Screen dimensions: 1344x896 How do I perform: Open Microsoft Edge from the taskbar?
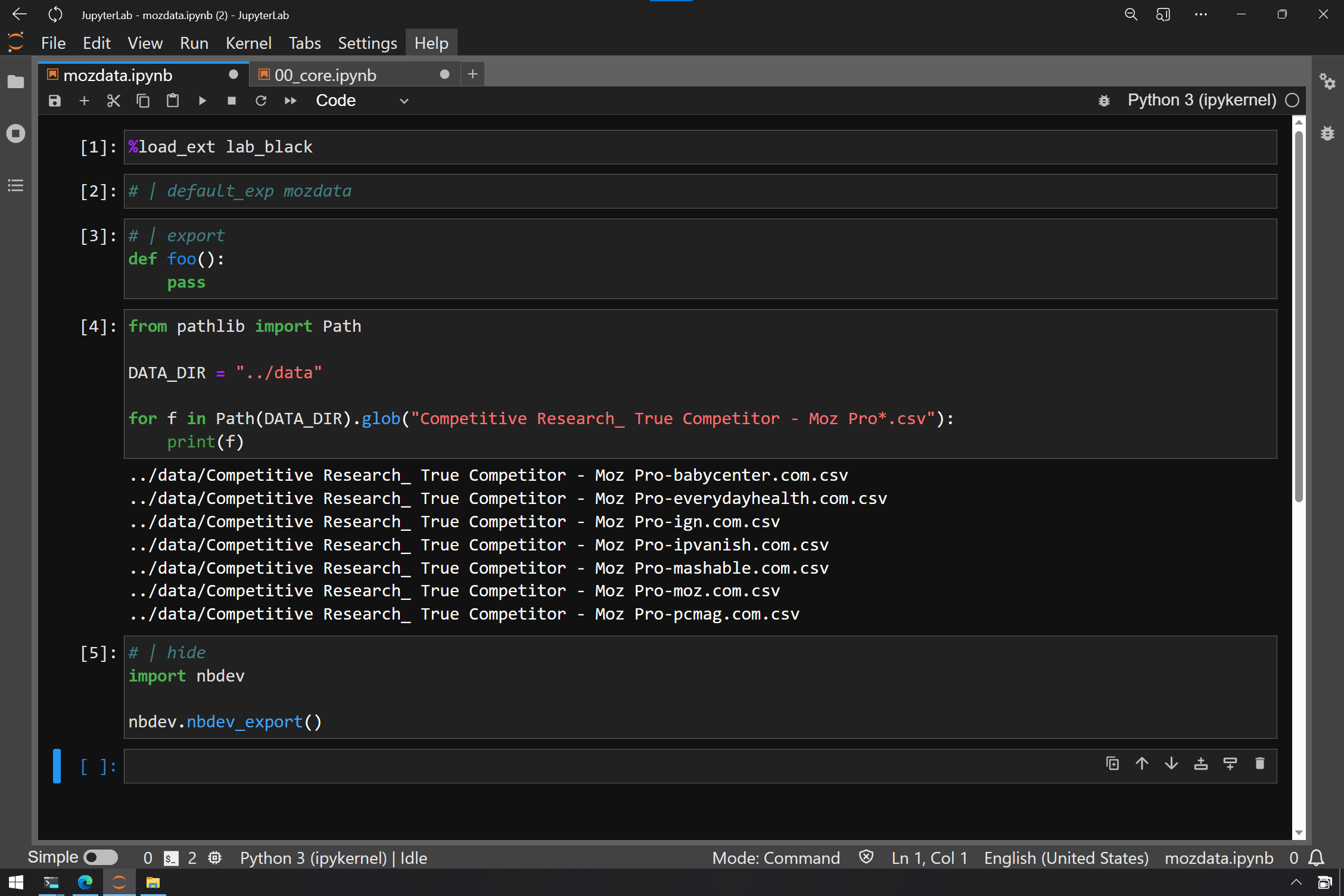tap(85, 882)
